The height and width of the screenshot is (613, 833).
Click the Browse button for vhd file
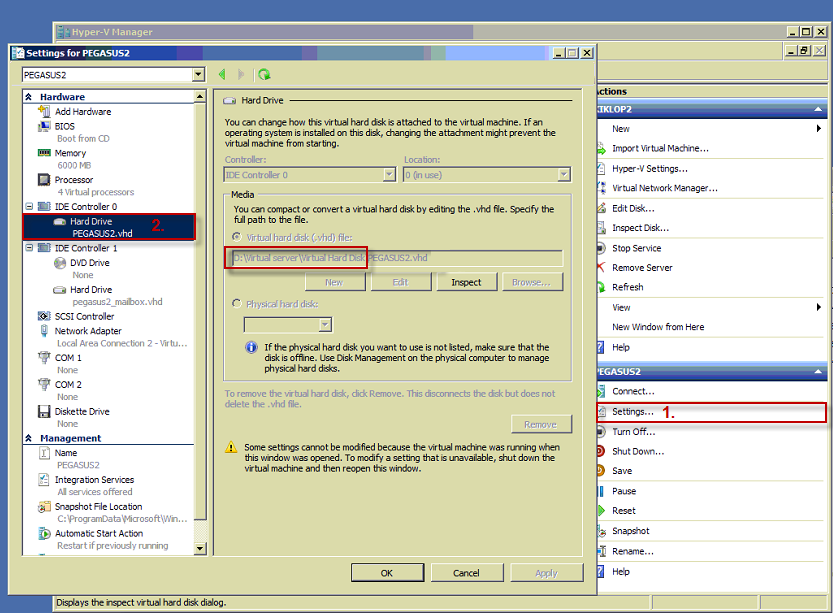point(531,282)
